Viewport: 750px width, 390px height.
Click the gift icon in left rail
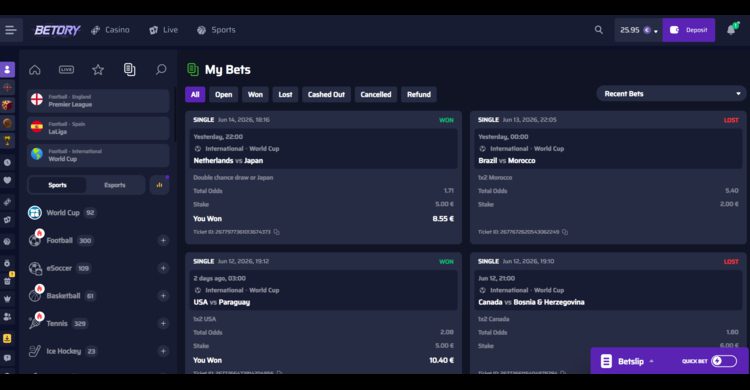[7, 281]
